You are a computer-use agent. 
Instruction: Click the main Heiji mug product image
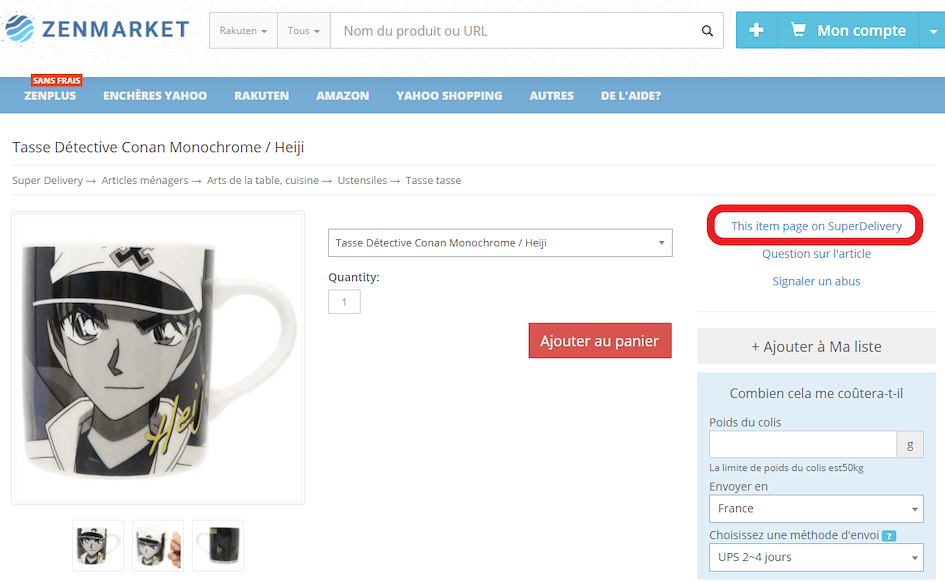pyautogui.click(x=158, y=358)
